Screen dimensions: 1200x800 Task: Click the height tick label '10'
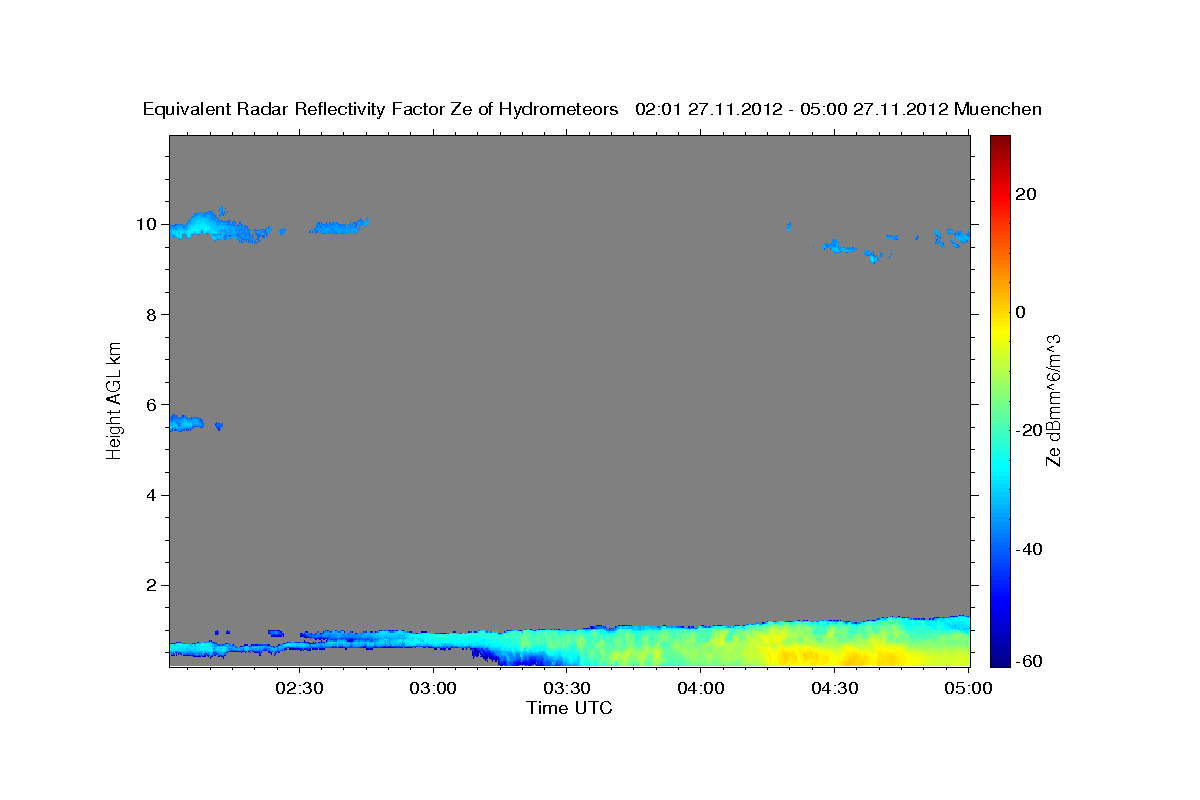(x=147, y=224)
